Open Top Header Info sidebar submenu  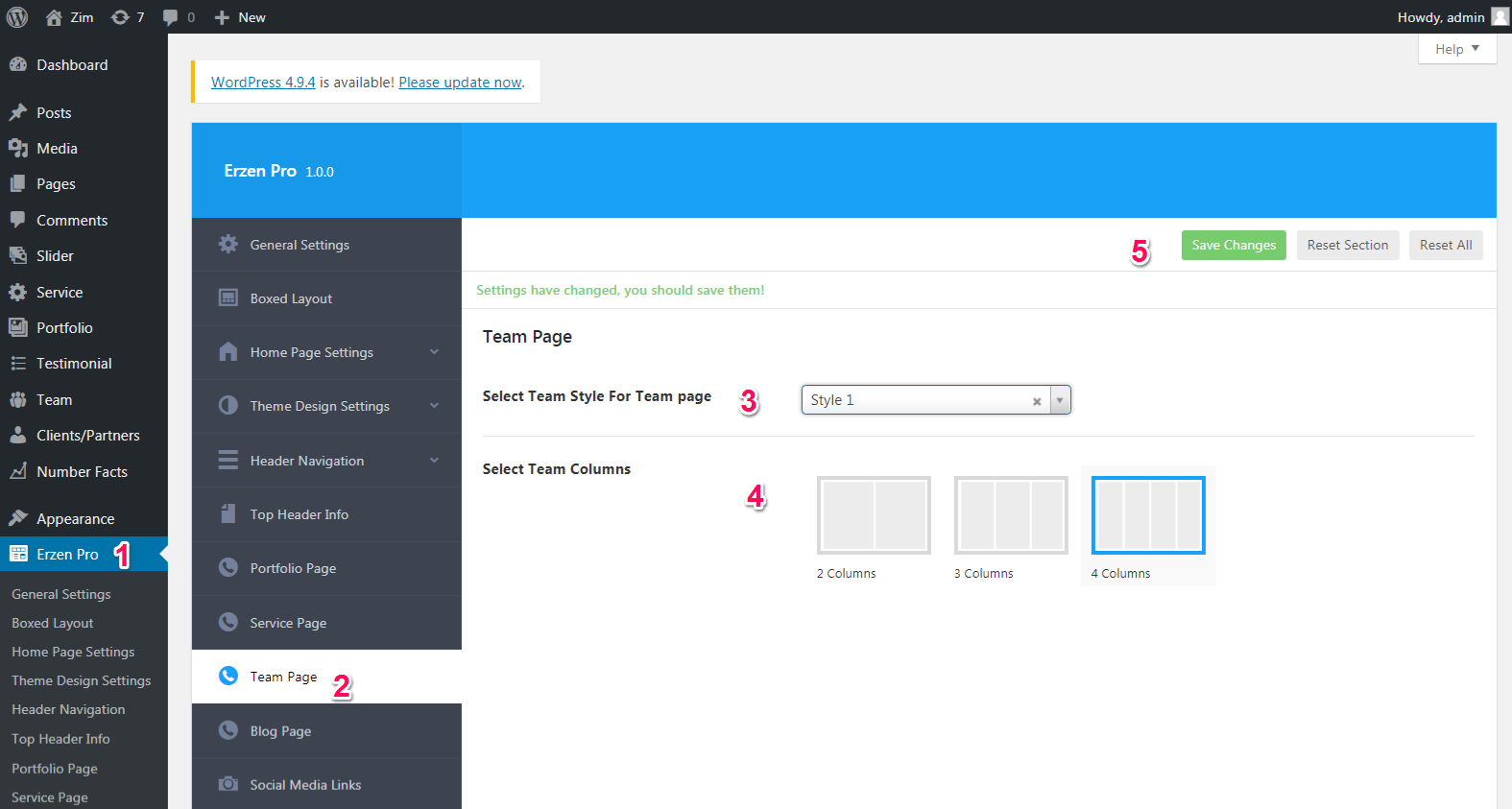pyautogui.click(x=60, y=739)
